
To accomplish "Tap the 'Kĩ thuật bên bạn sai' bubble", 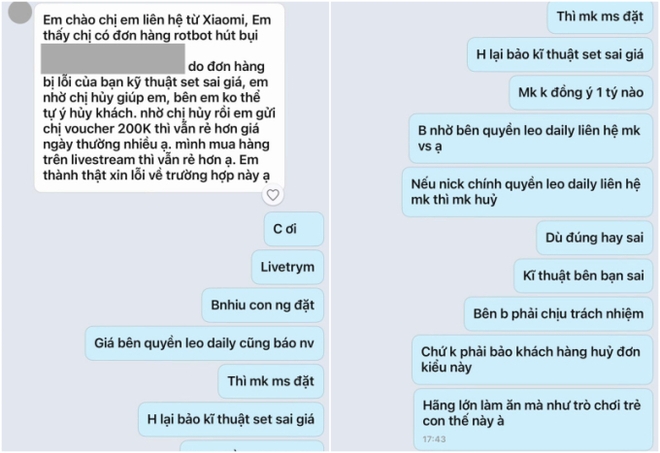I will click(583, 276).
